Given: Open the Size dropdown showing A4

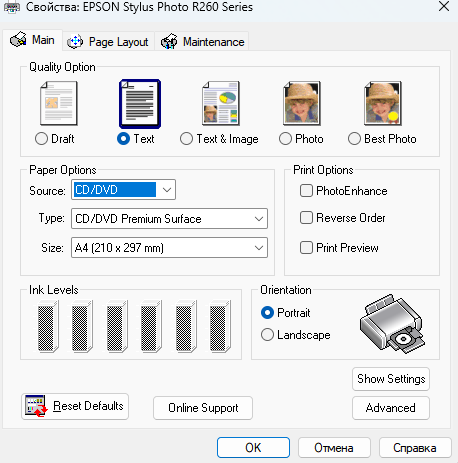Looking at the screenshot, I should click(169, 248).
